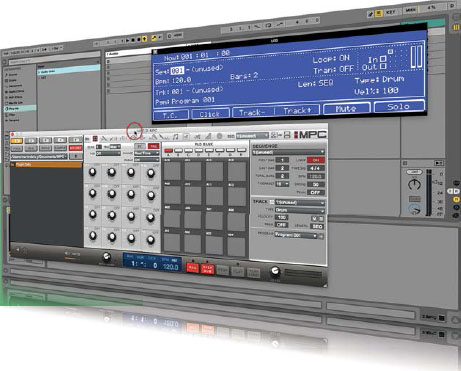
Task: Click the Solo button on the LCD
Action: coord(399,107)
